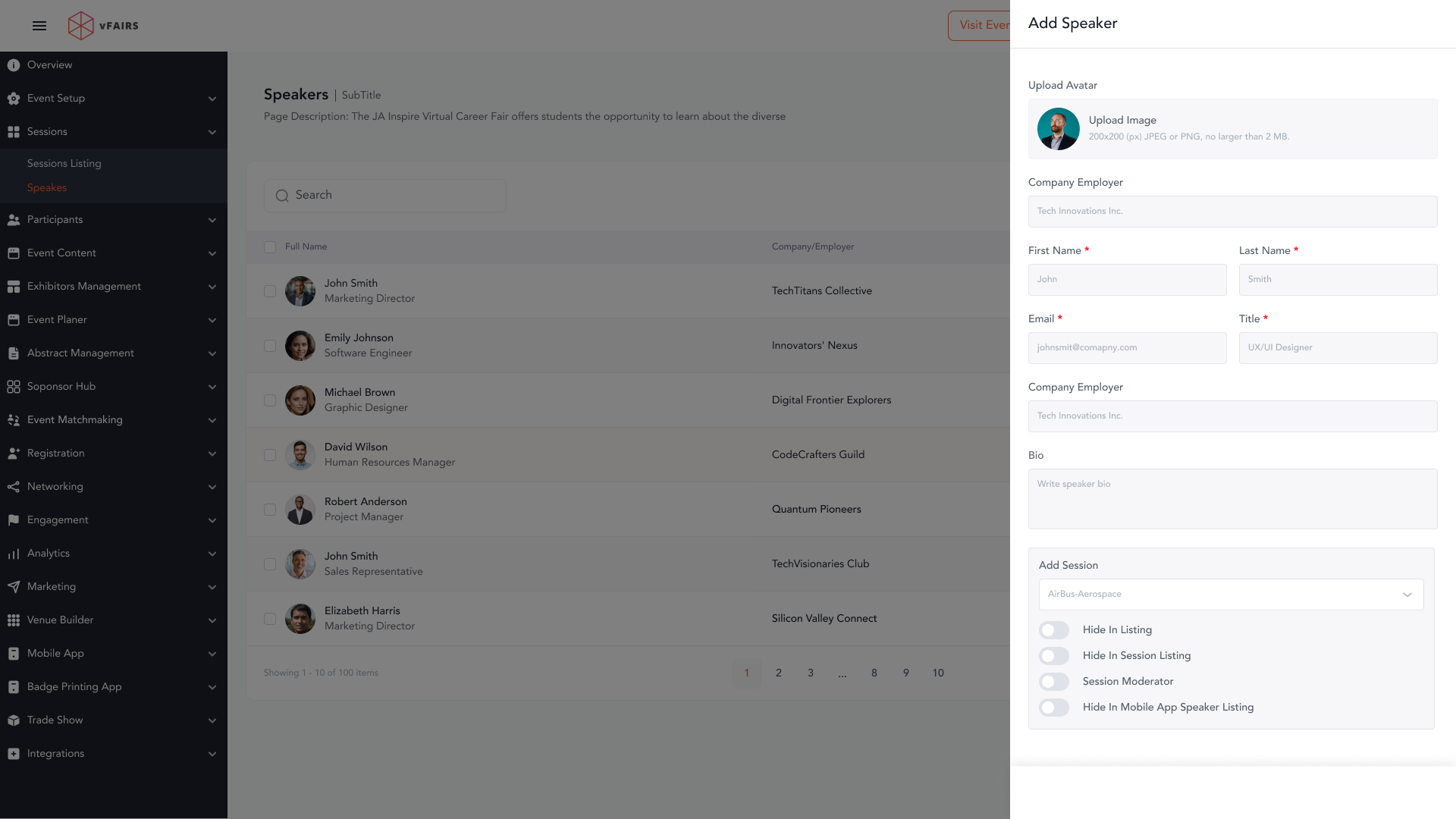Click the Marketing paper plane icon
Image resolution: width=1456 pixels, height=819 pixels.
coord(14,587)
